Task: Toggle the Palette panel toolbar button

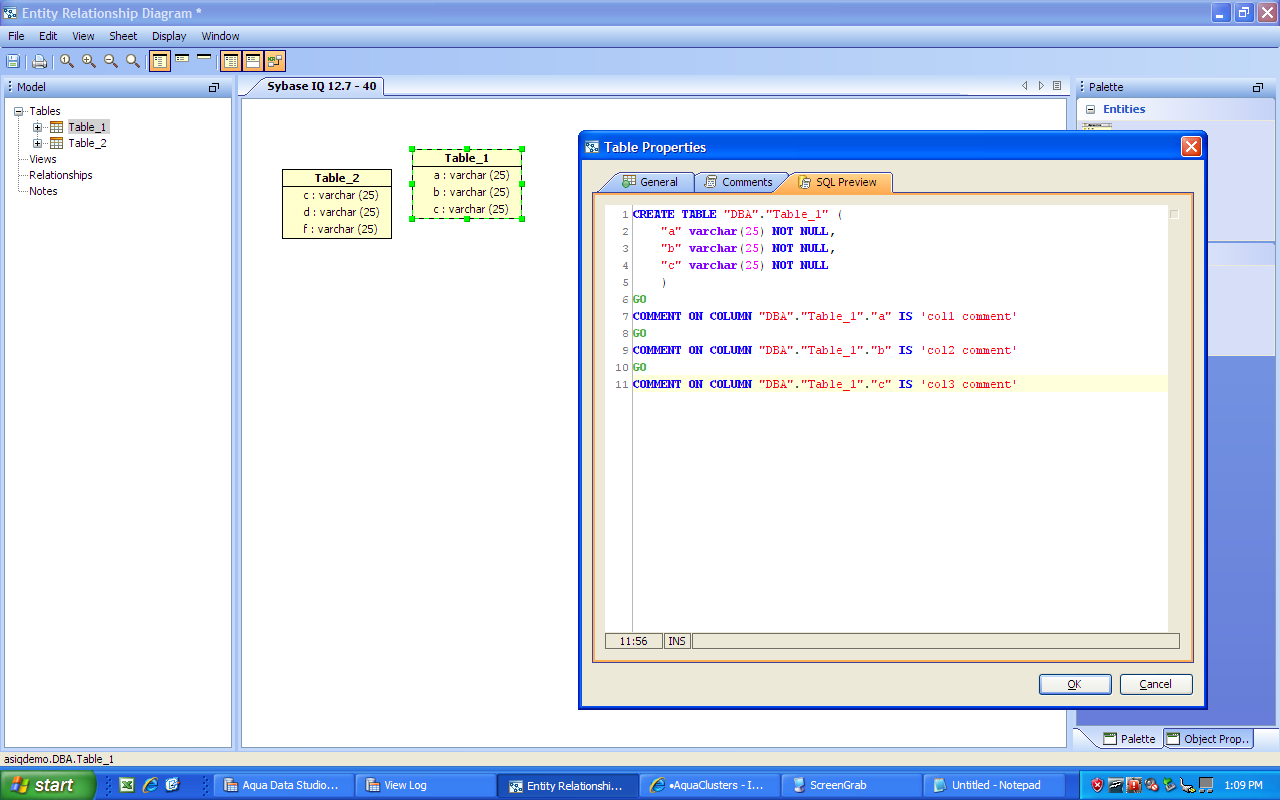Action: pyautogui.click(x=253, y=61)
